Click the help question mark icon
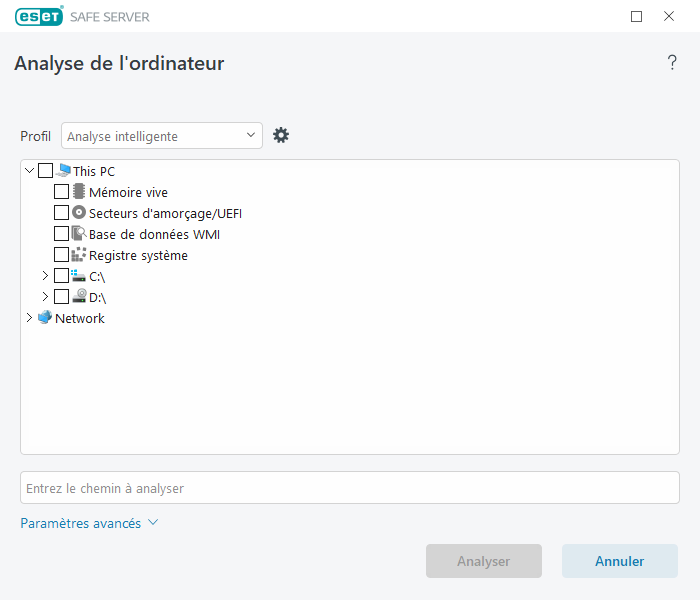700x600 pixels. point(672,63)
